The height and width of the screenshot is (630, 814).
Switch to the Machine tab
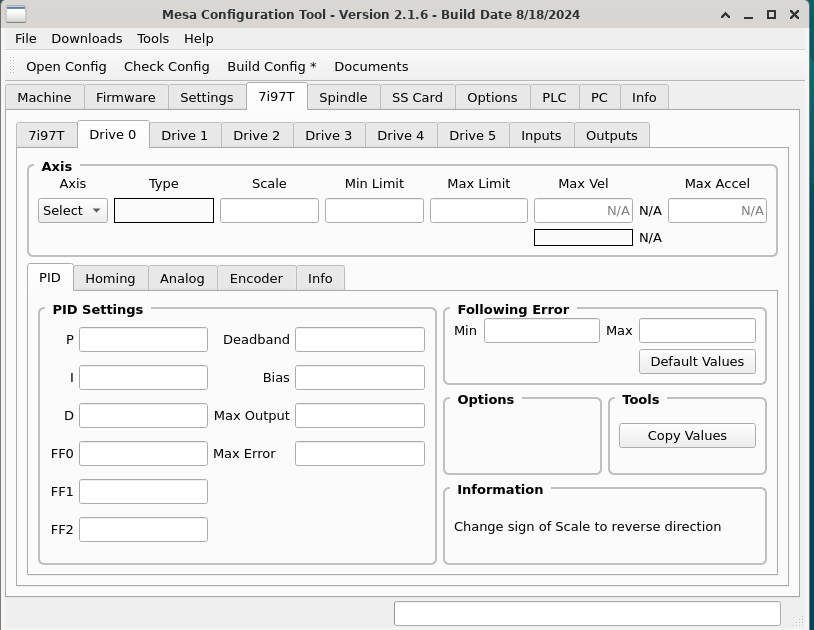[x=45, y=98]
